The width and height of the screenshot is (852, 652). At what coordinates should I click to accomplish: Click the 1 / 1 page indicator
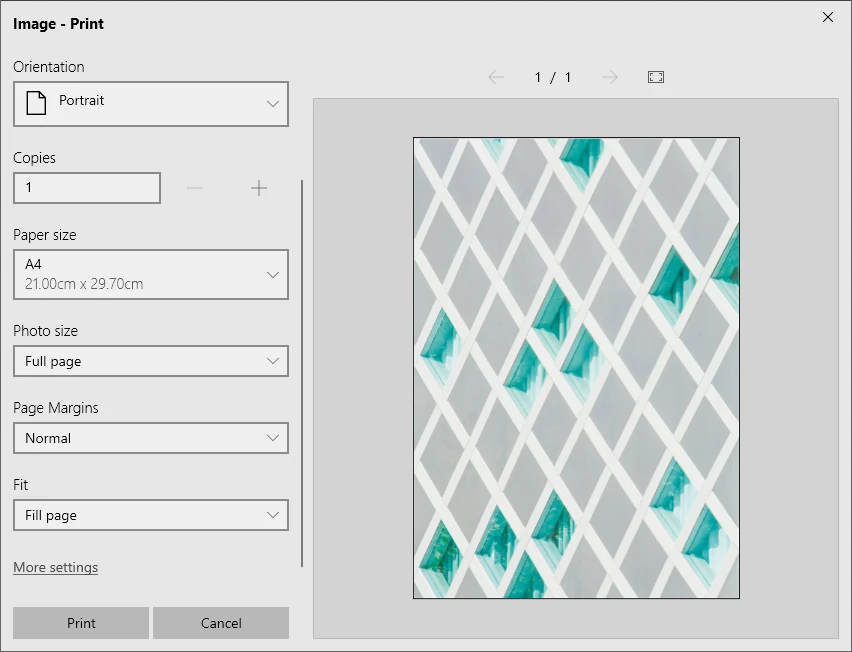click(x=553, y=76)
